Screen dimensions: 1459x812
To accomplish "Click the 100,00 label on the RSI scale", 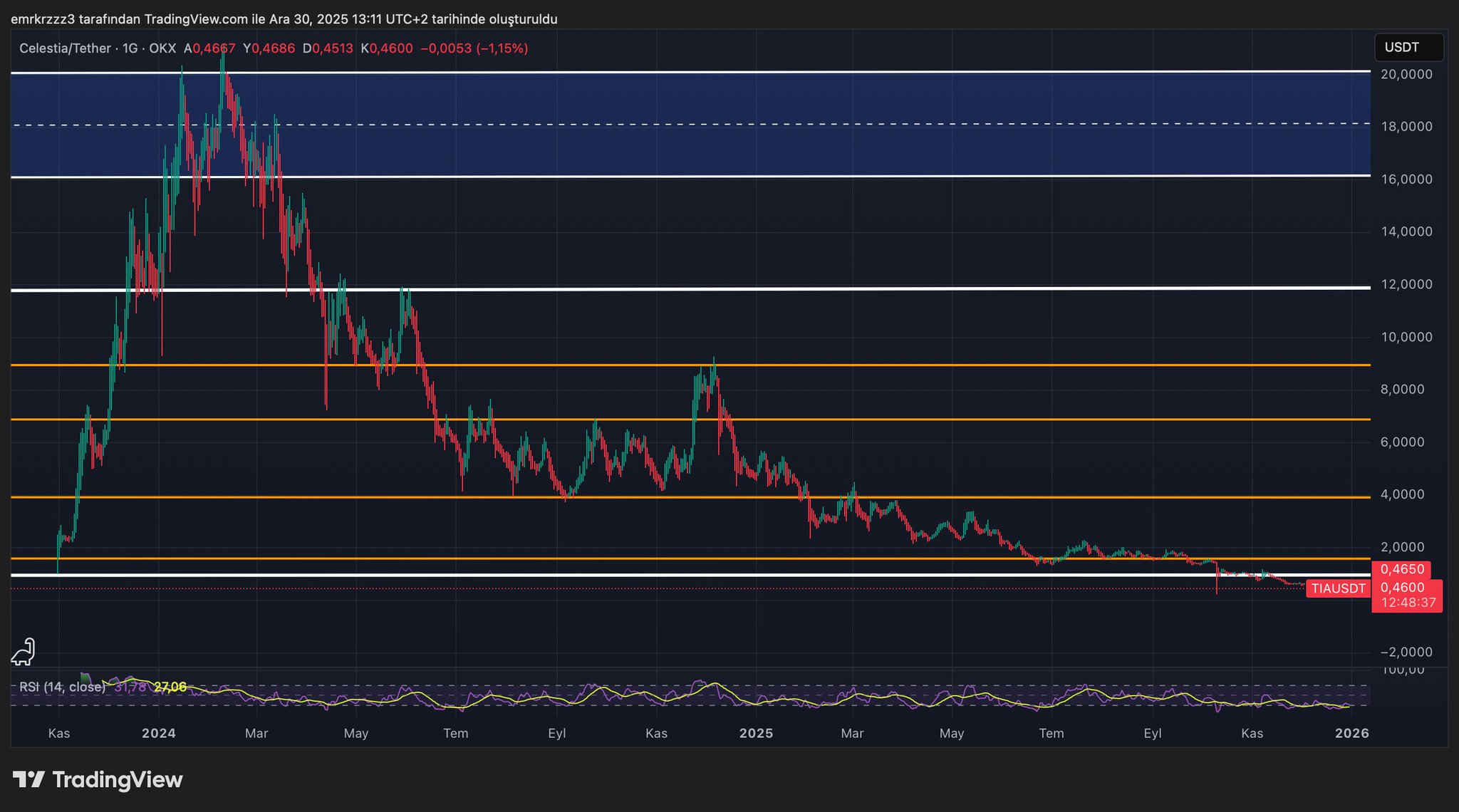I will tap(1403, 670).
